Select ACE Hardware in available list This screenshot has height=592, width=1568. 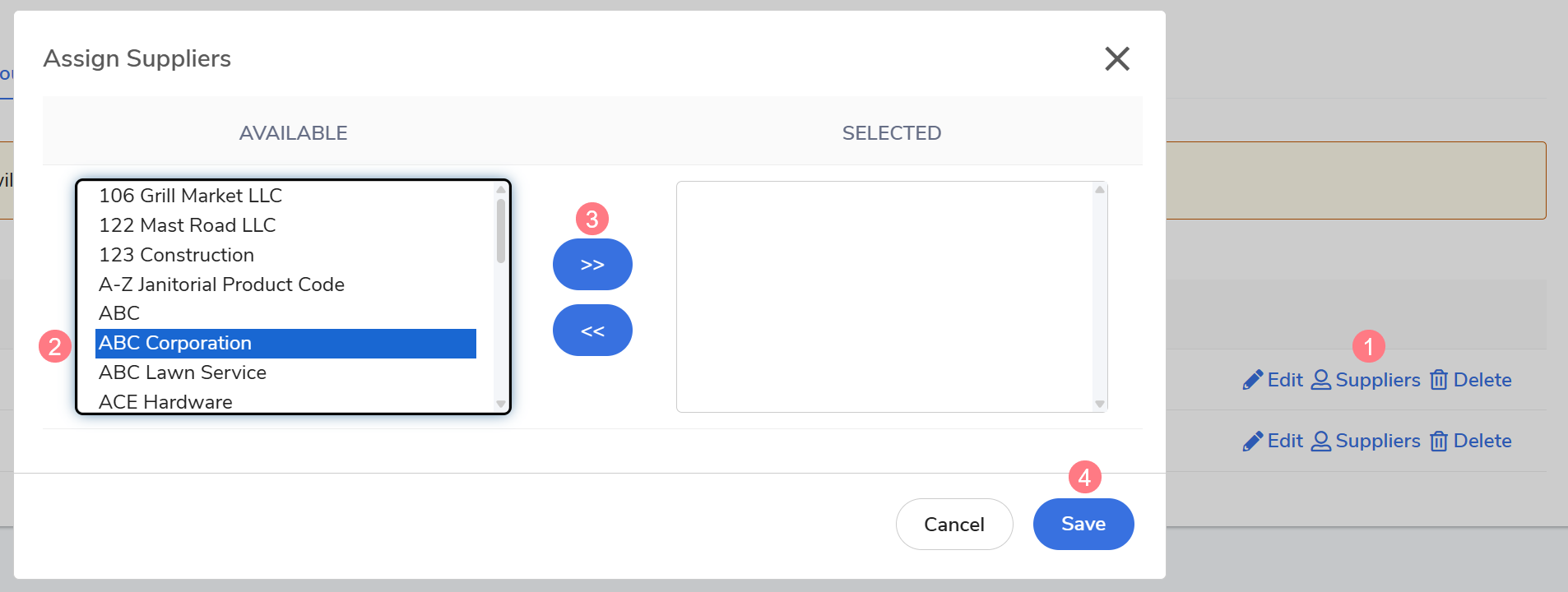click(165, 401)
